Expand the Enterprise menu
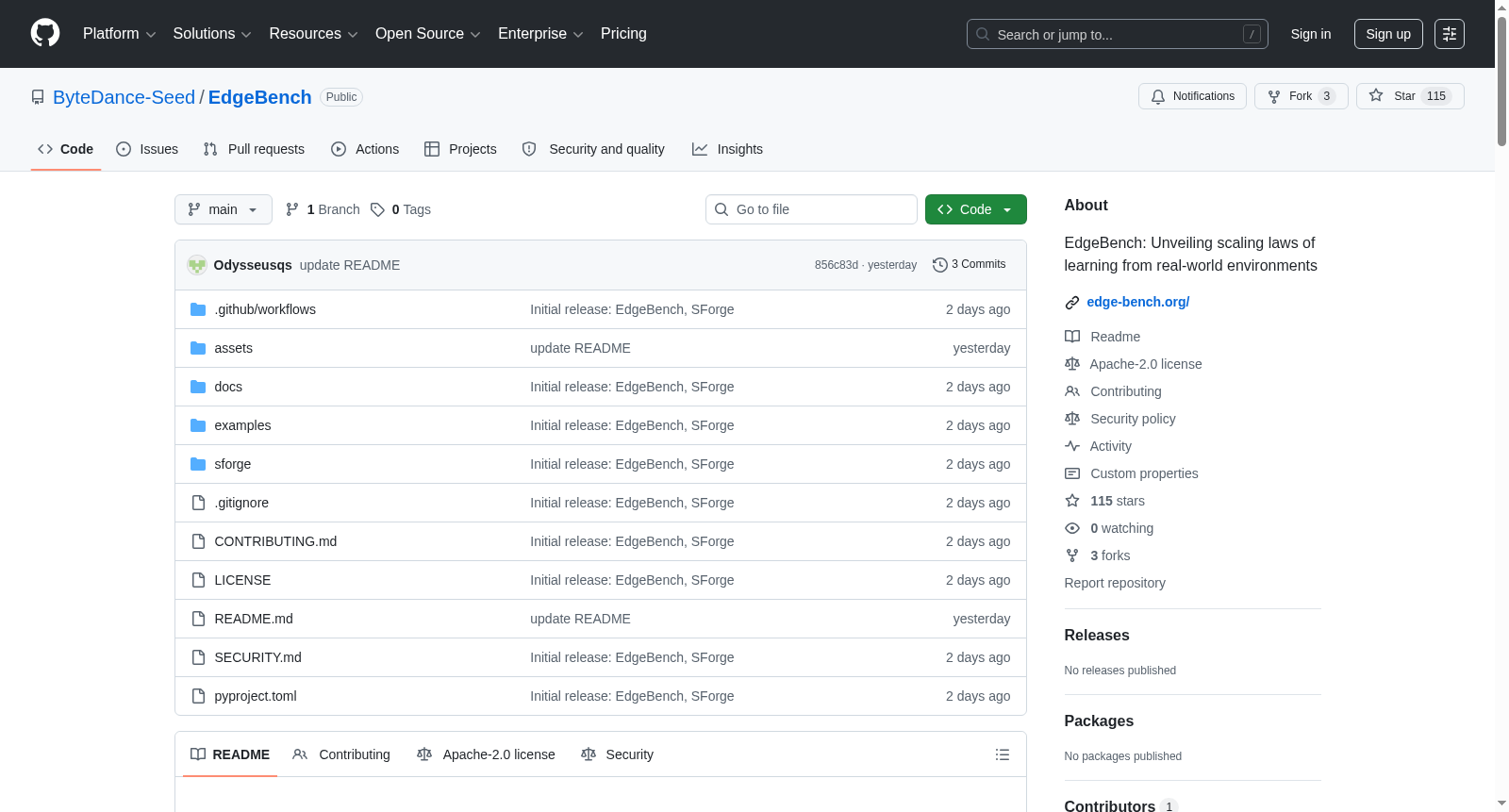Screen dimensions: 1509x812 [540, 34]
